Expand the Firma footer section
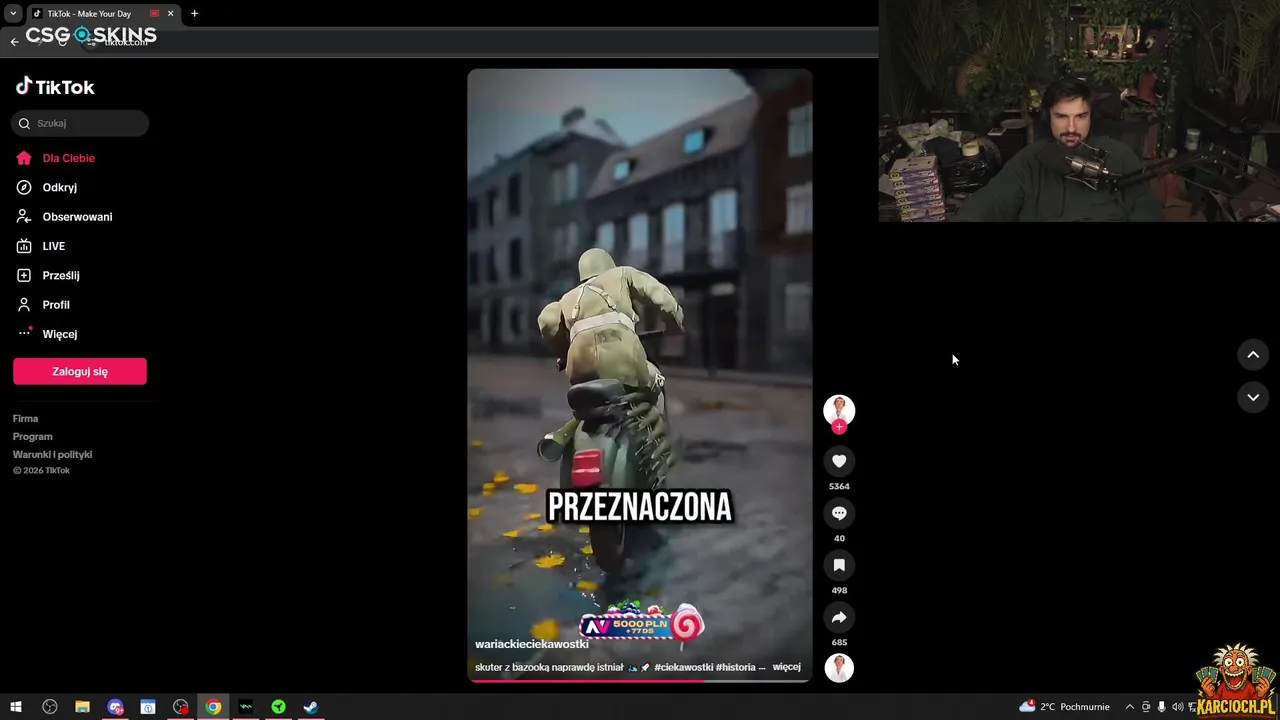 [x=25, y=419]
